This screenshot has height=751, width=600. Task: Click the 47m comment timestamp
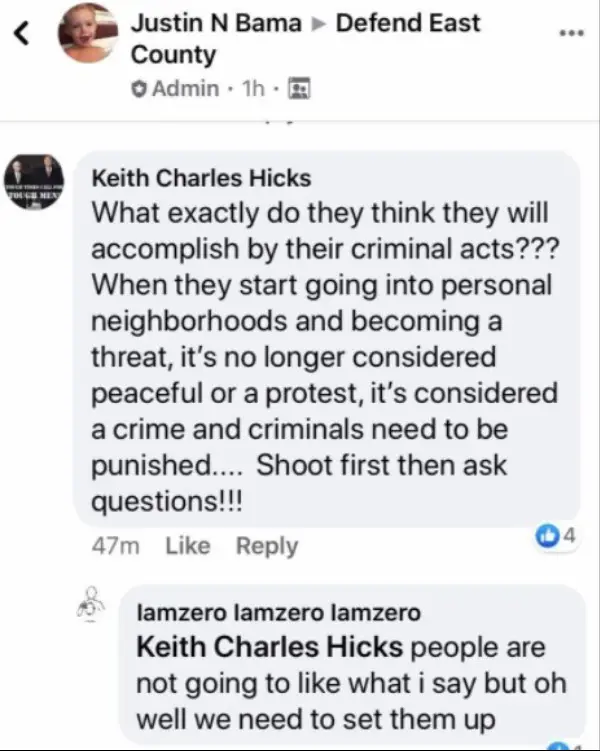tap(115, 546)
